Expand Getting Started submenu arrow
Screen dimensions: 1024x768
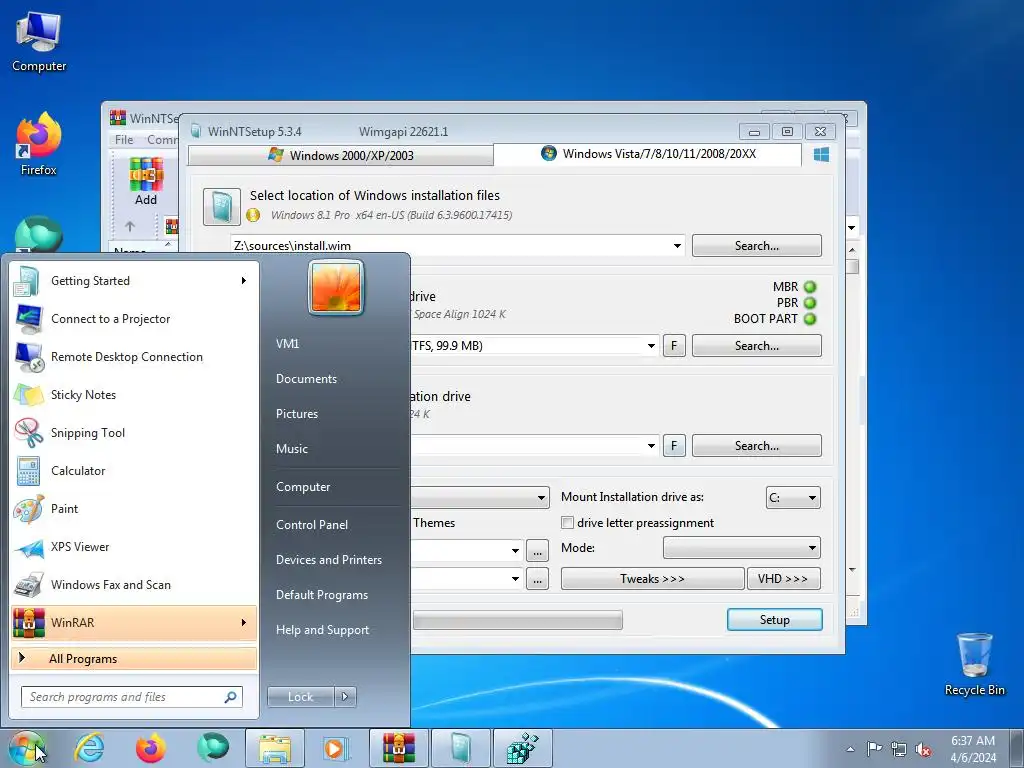point(244,281)
